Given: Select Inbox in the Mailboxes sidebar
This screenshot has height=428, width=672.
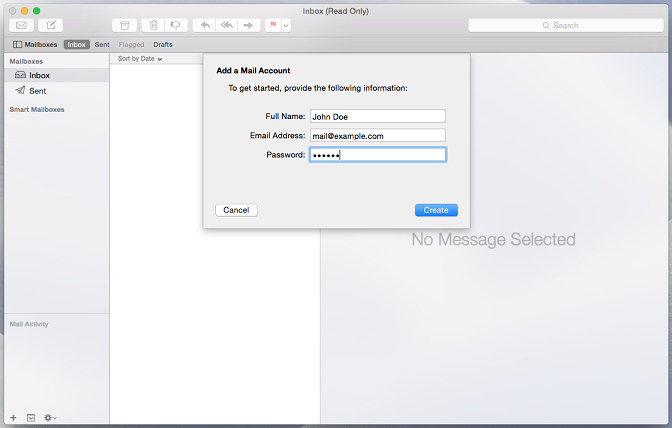Looking at the screenshot, I should pos(40,75).
